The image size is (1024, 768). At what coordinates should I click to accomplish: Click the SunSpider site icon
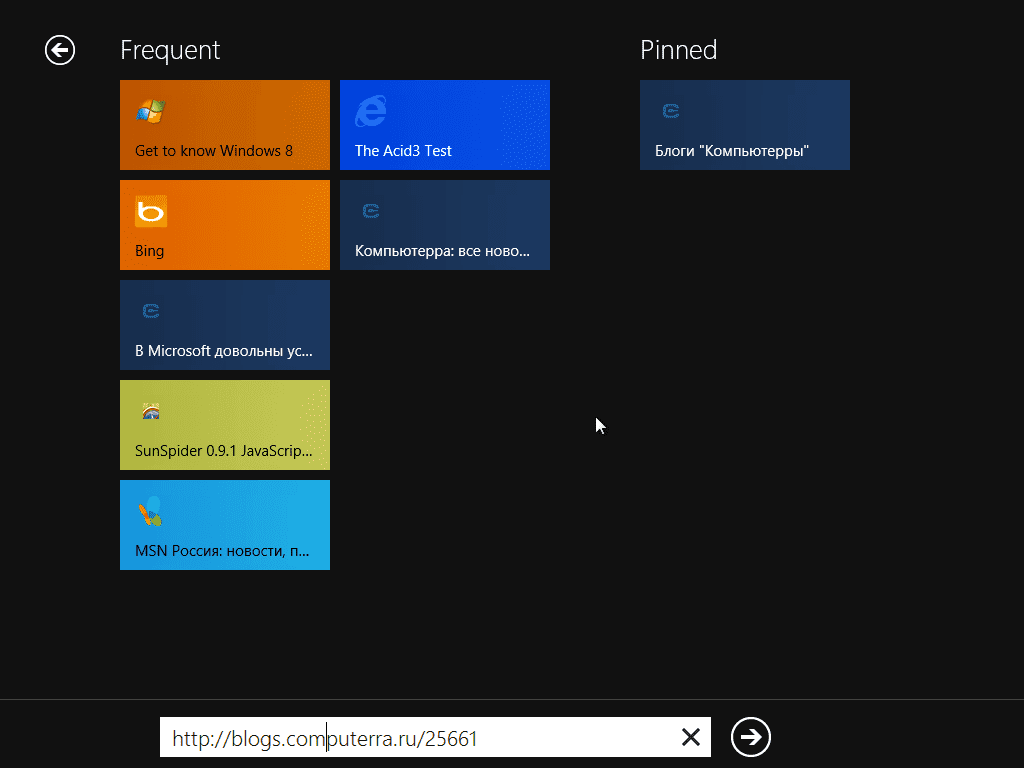pyautogui.click(x=151, y=411)
